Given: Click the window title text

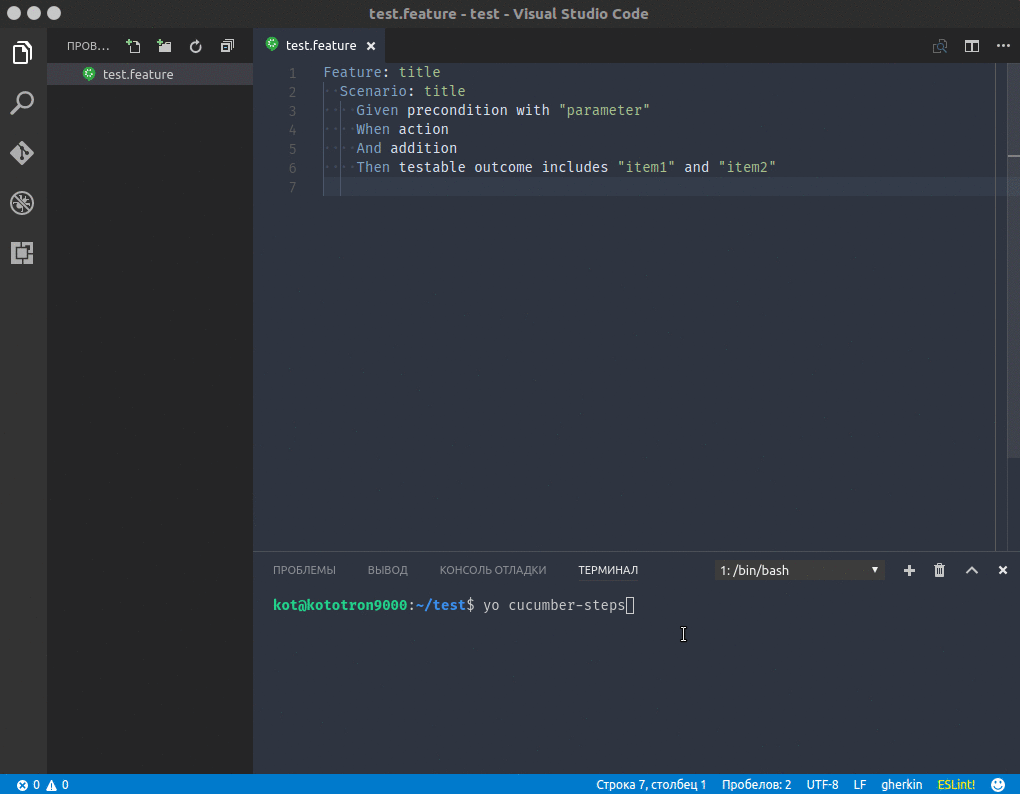Looking at the screenshot, I should pyautogui.click(x=509, y=14).
